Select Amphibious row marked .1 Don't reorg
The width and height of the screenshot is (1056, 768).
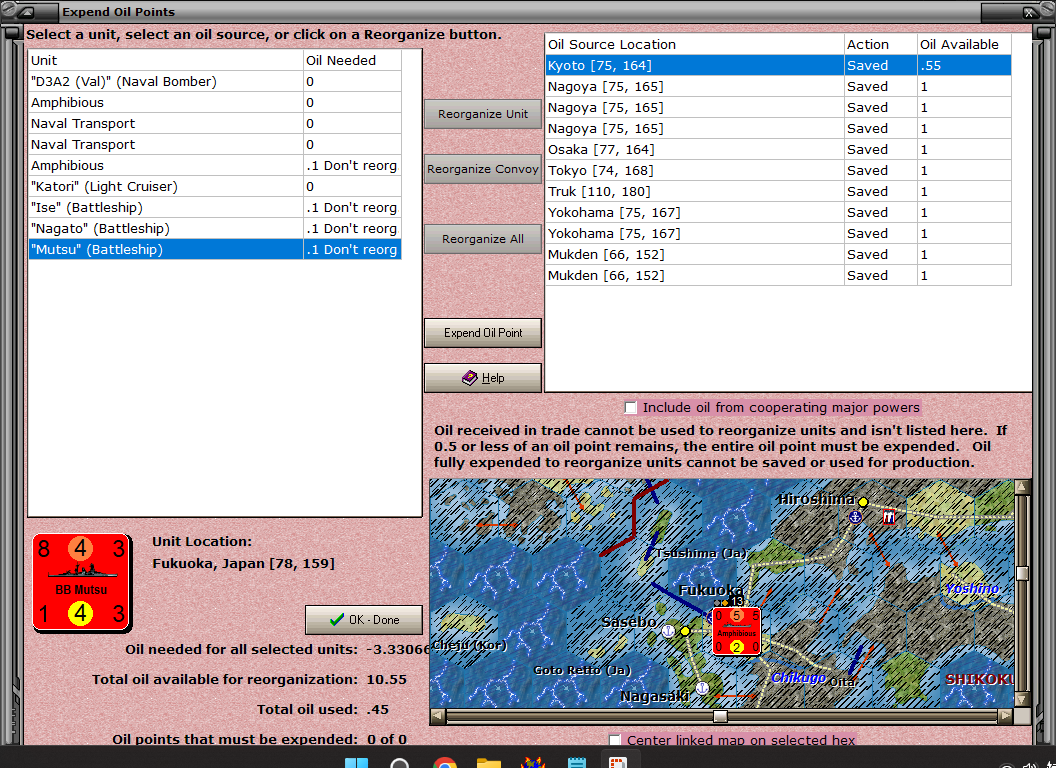click(215, 165)
